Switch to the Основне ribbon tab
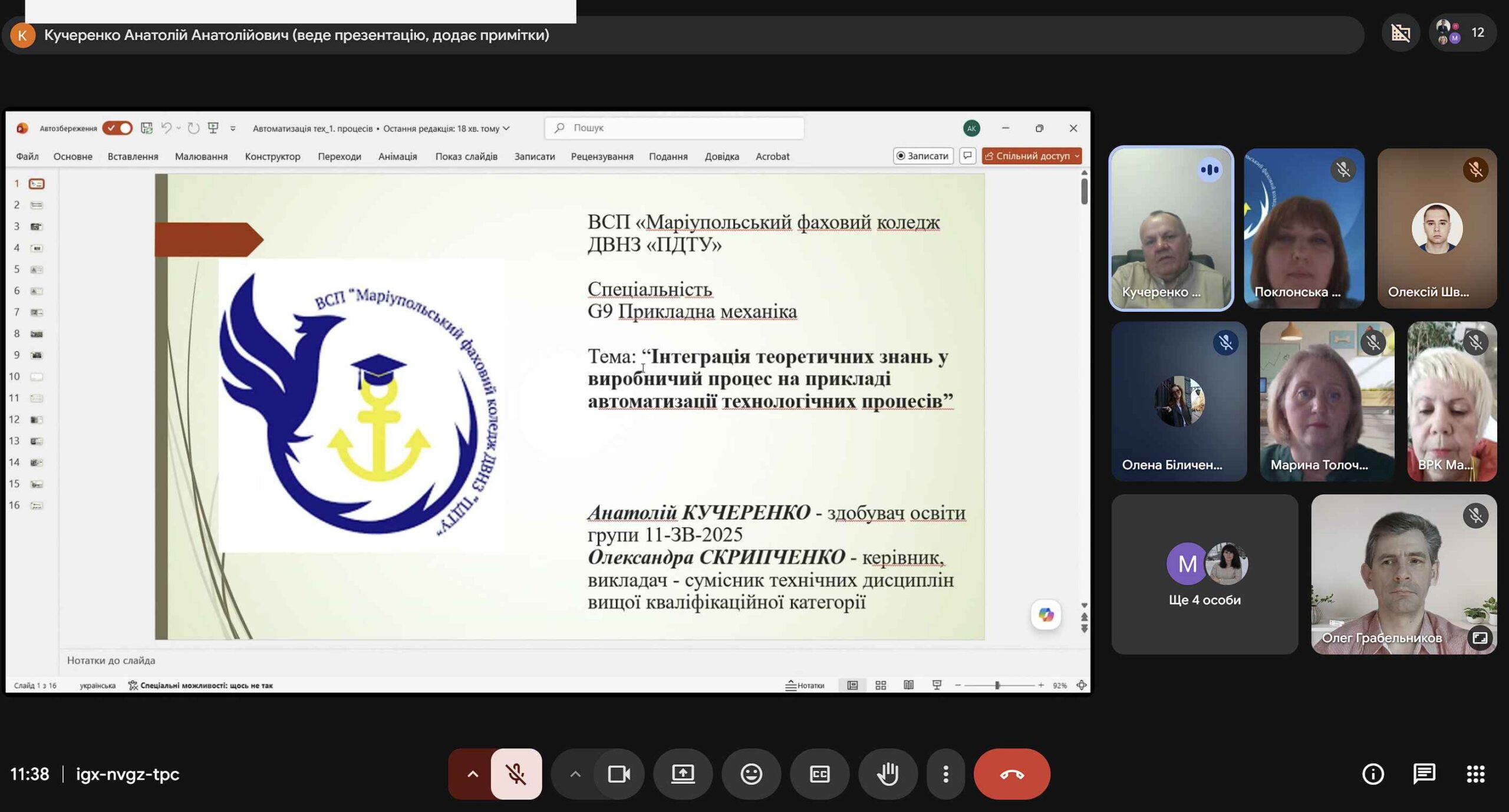The height and width of the screenshot is (812, 1509). pyautogui.click(x=73, y=156)
